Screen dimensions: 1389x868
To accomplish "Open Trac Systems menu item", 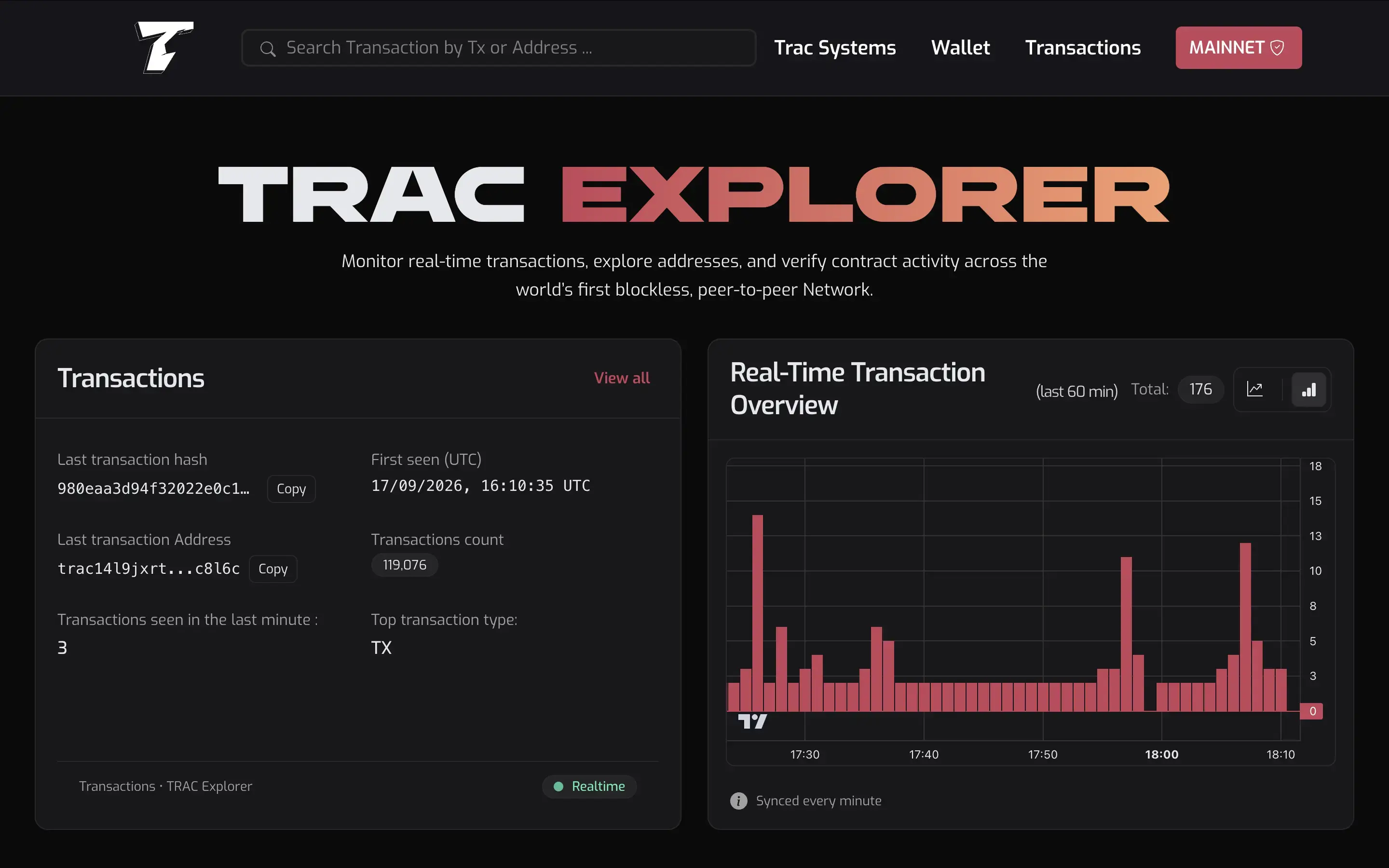I will (834, 48).
